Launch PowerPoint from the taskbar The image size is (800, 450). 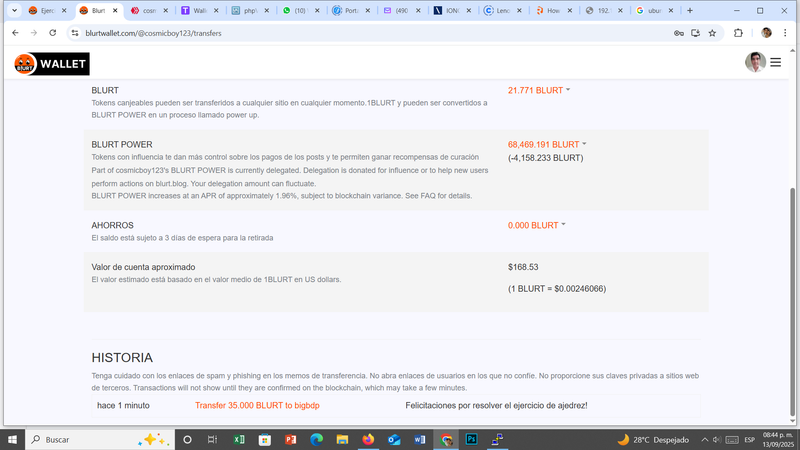coord(291,439)
